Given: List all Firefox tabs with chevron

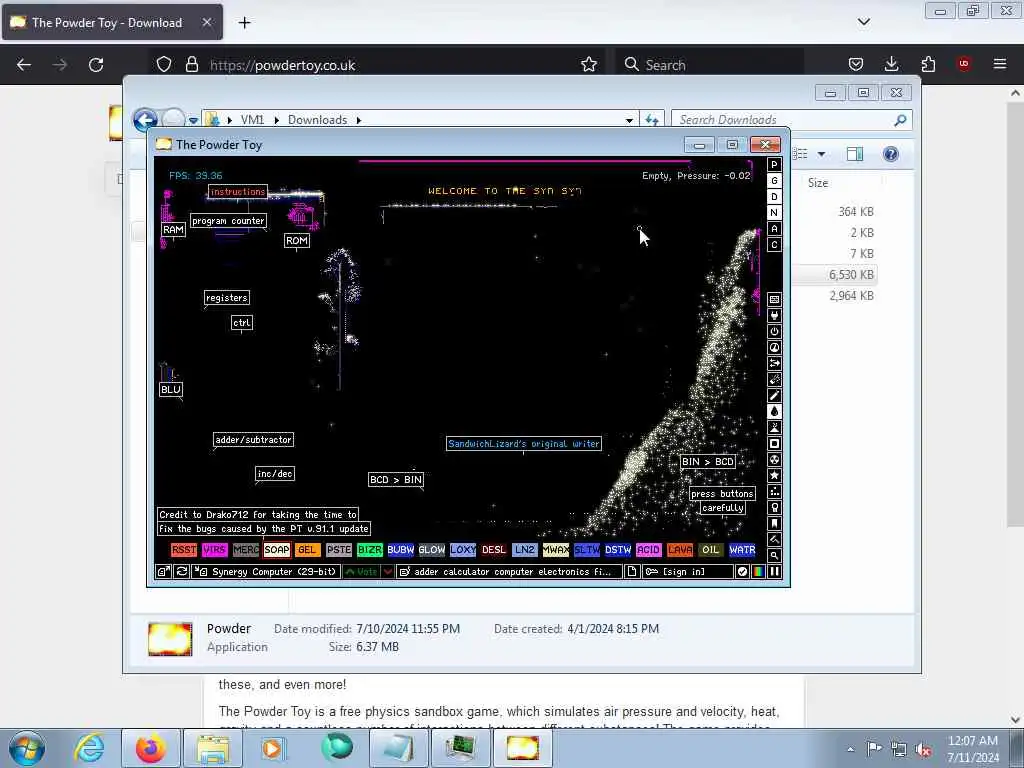Looking at the screenshot, I should click(x=864, y=22).
